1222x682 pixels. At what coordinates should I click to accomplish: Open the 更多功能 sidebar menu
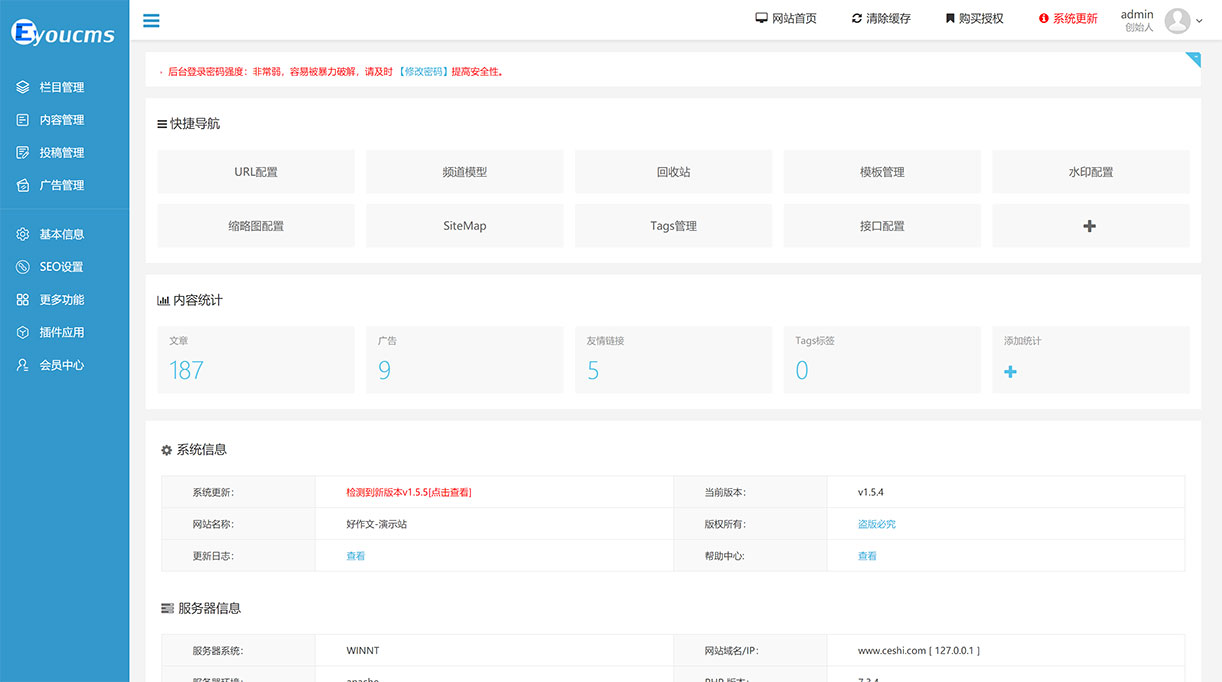pos(61,300)
